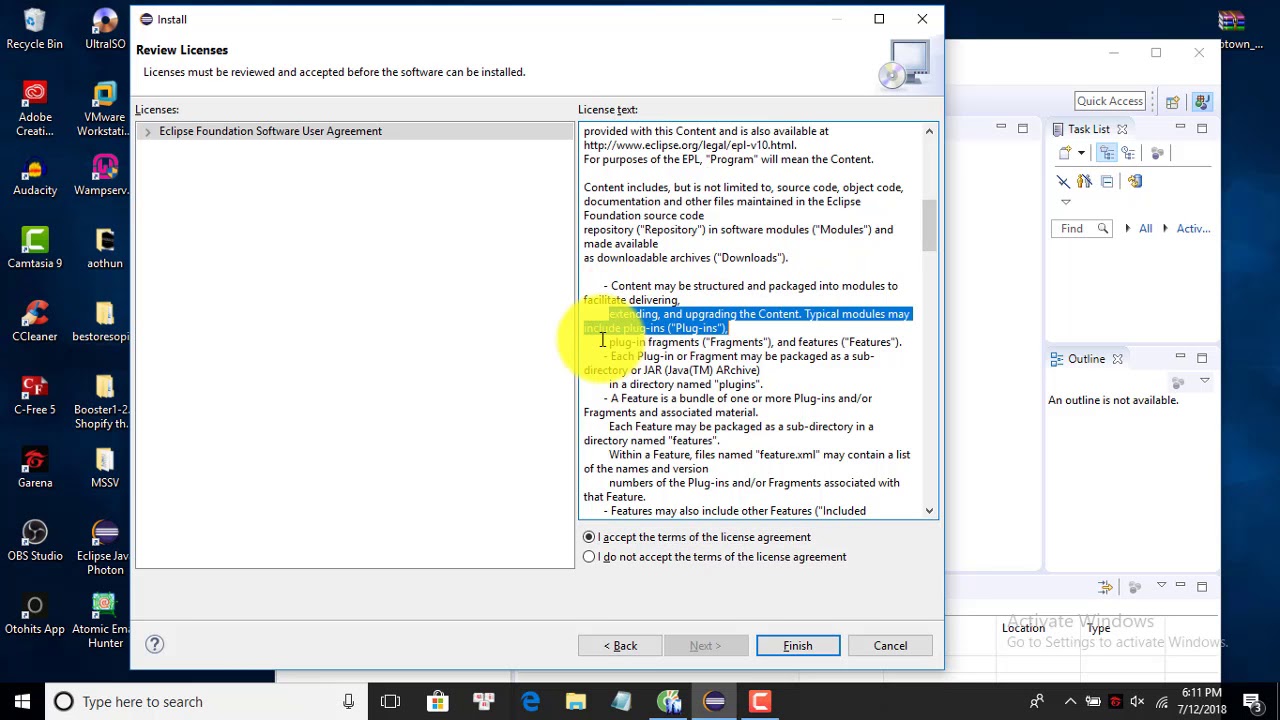
Task: Click Focus on Active Task in Outline
Action: [x=1178, y=381]
